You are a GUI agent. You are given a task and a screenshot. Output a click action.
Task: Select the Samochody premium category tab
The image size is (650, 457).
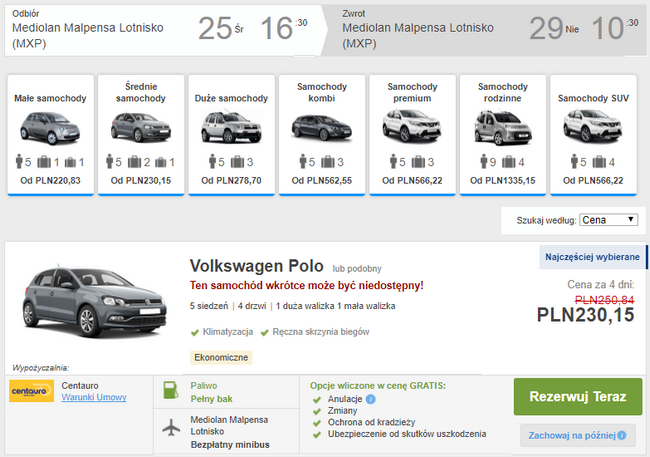click(412, 130)
